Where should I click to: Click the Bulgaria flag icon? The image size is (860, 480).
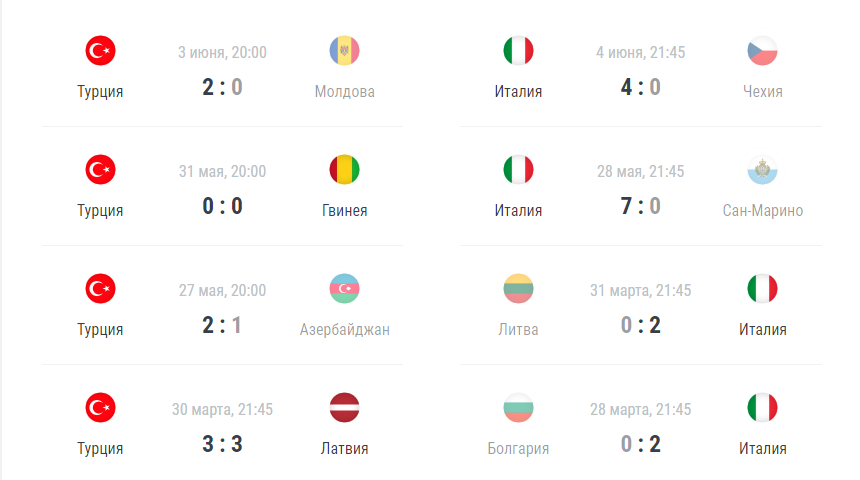tap(518, 408)
